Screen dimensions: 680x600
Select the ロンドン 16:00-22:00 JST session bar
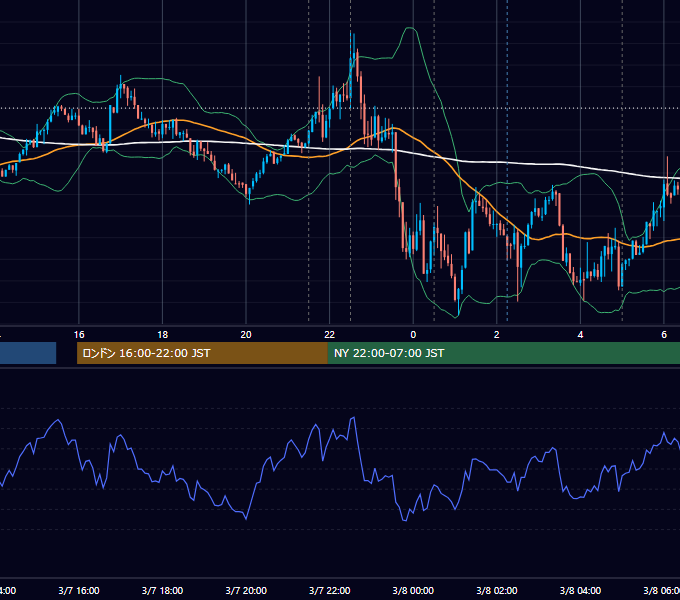pos(202,353)
